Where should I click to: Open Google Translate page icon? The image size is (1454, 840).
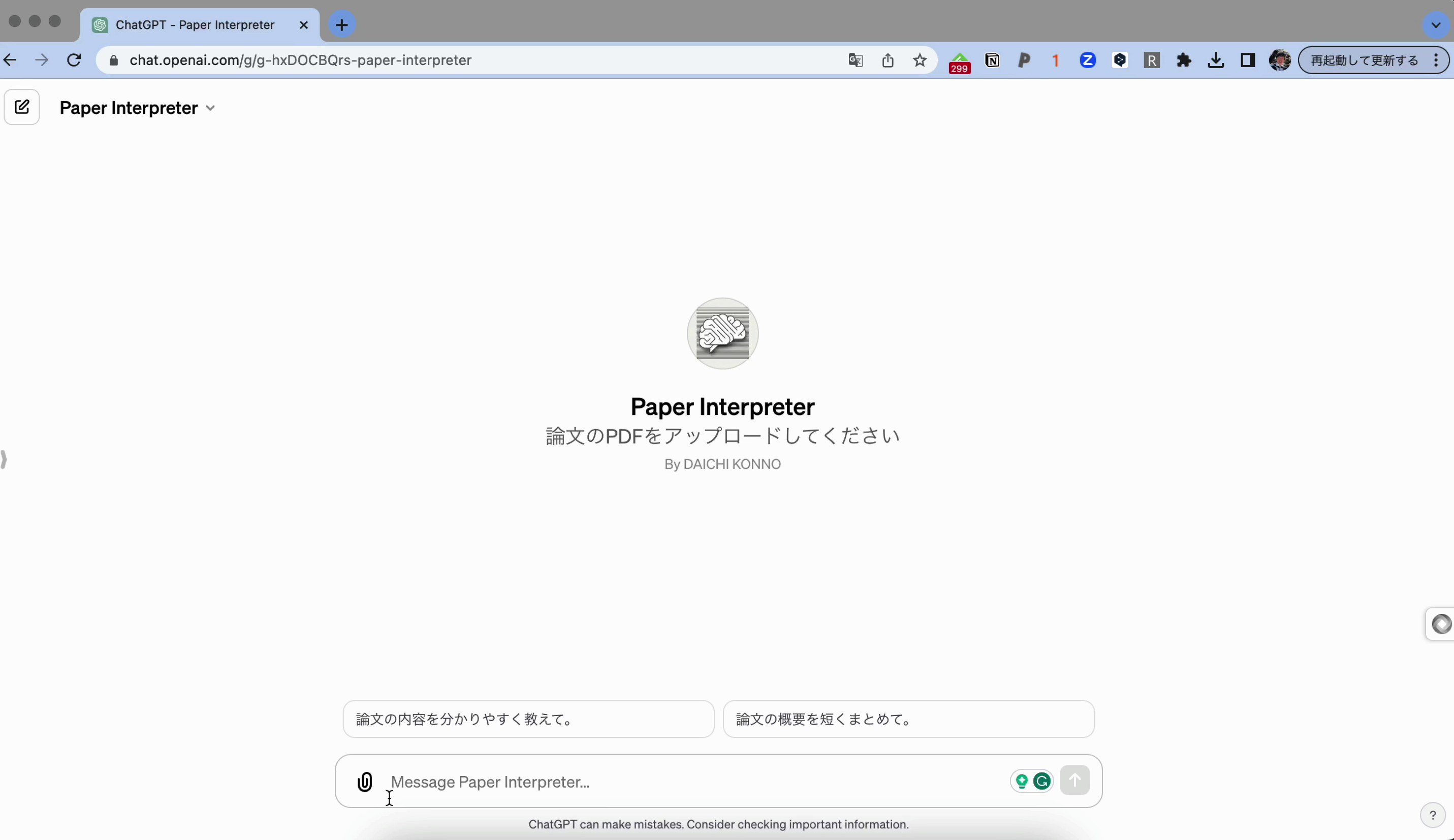[x=856, y=60]
